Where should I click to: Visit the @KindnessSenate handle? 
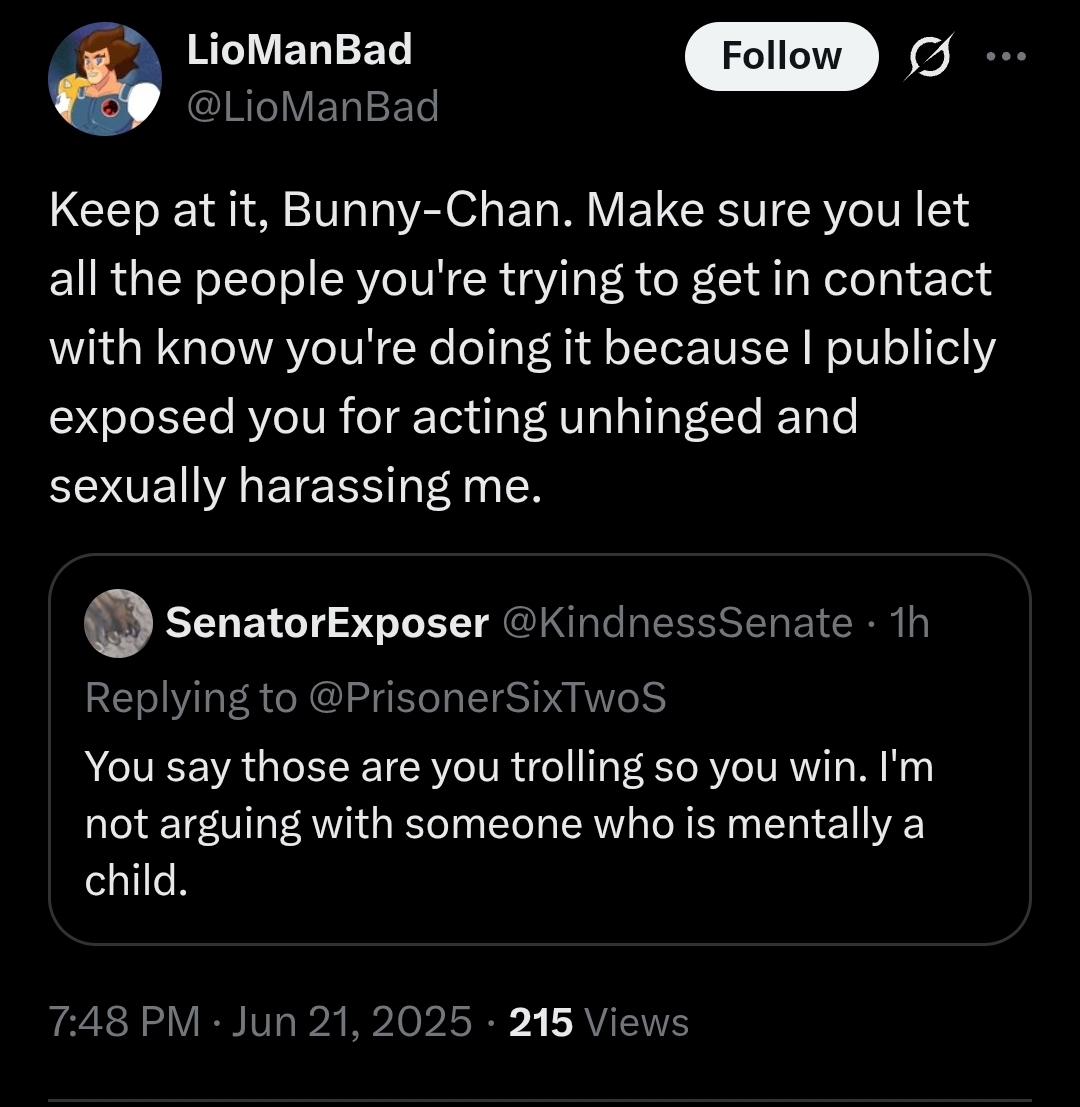coord(677,623)
